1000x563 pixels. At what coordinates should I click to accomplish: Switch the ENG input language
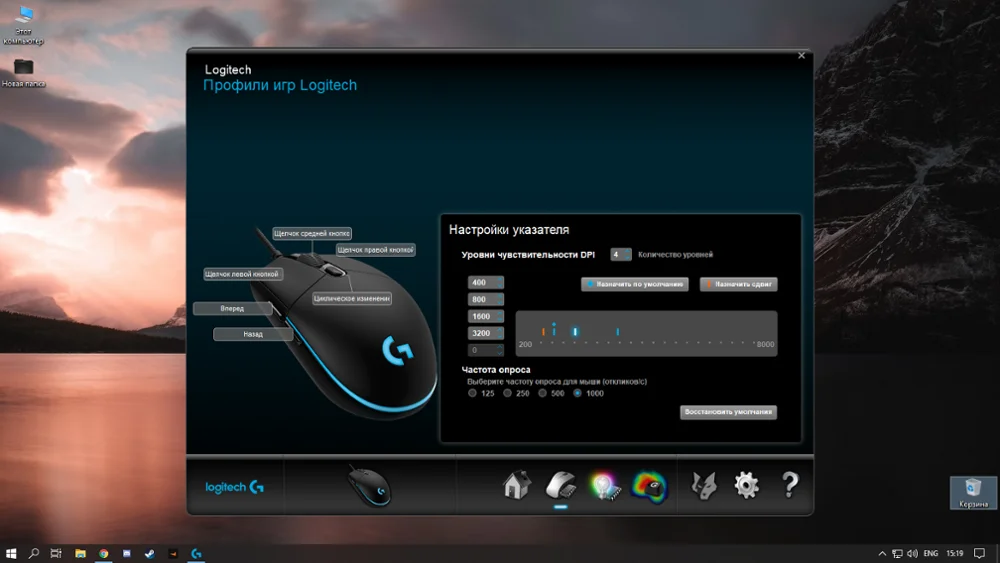[930, 553]
